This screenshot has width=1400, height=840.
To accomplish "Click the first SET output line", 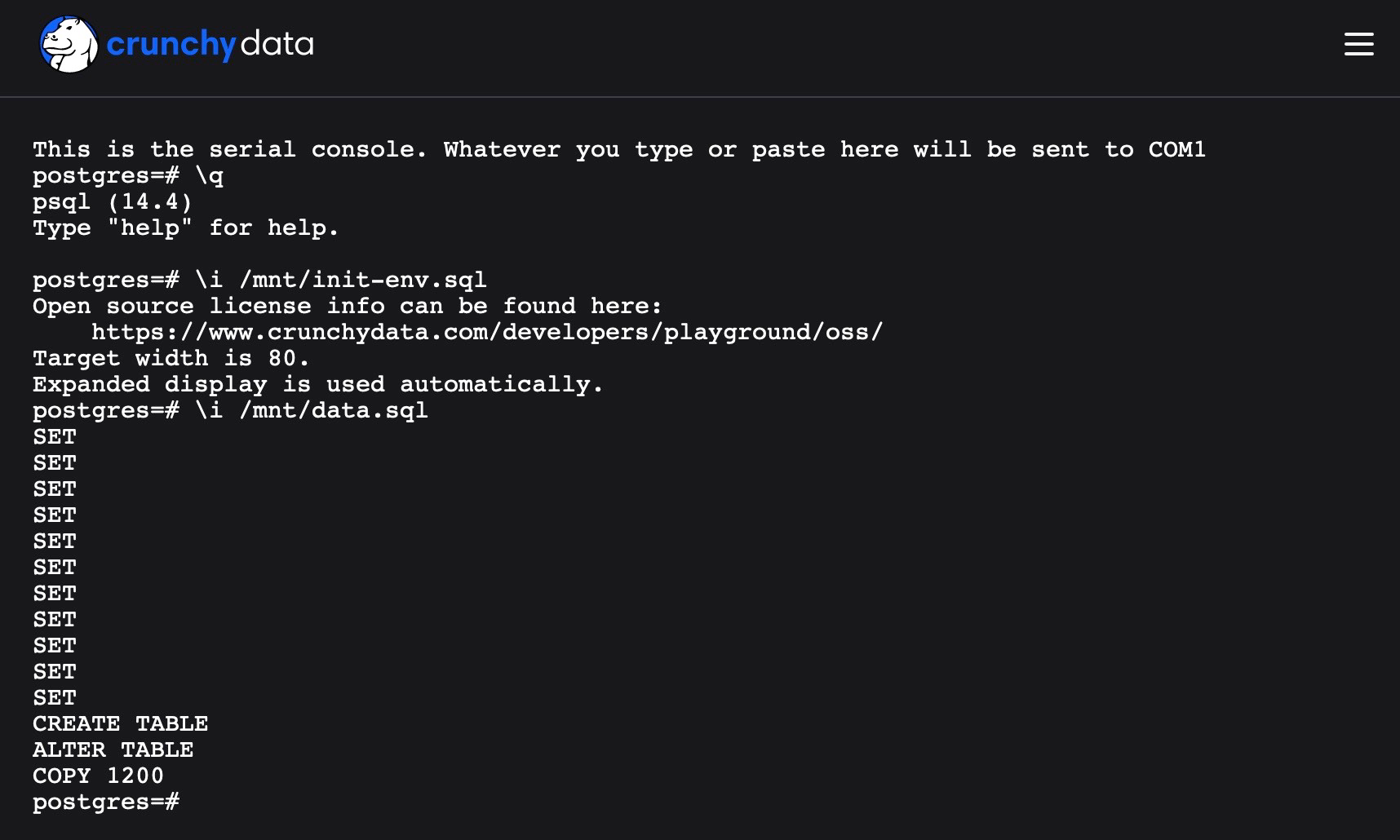I will tap(55, 436).
